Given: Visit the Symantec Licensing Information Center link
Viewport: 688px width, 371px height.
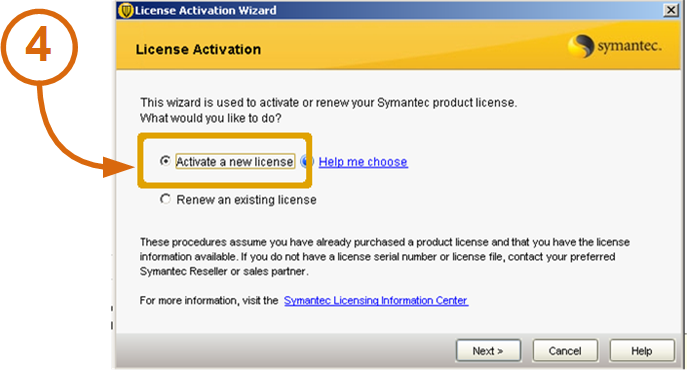Looking at the screenshot, I should coord(376,300).
